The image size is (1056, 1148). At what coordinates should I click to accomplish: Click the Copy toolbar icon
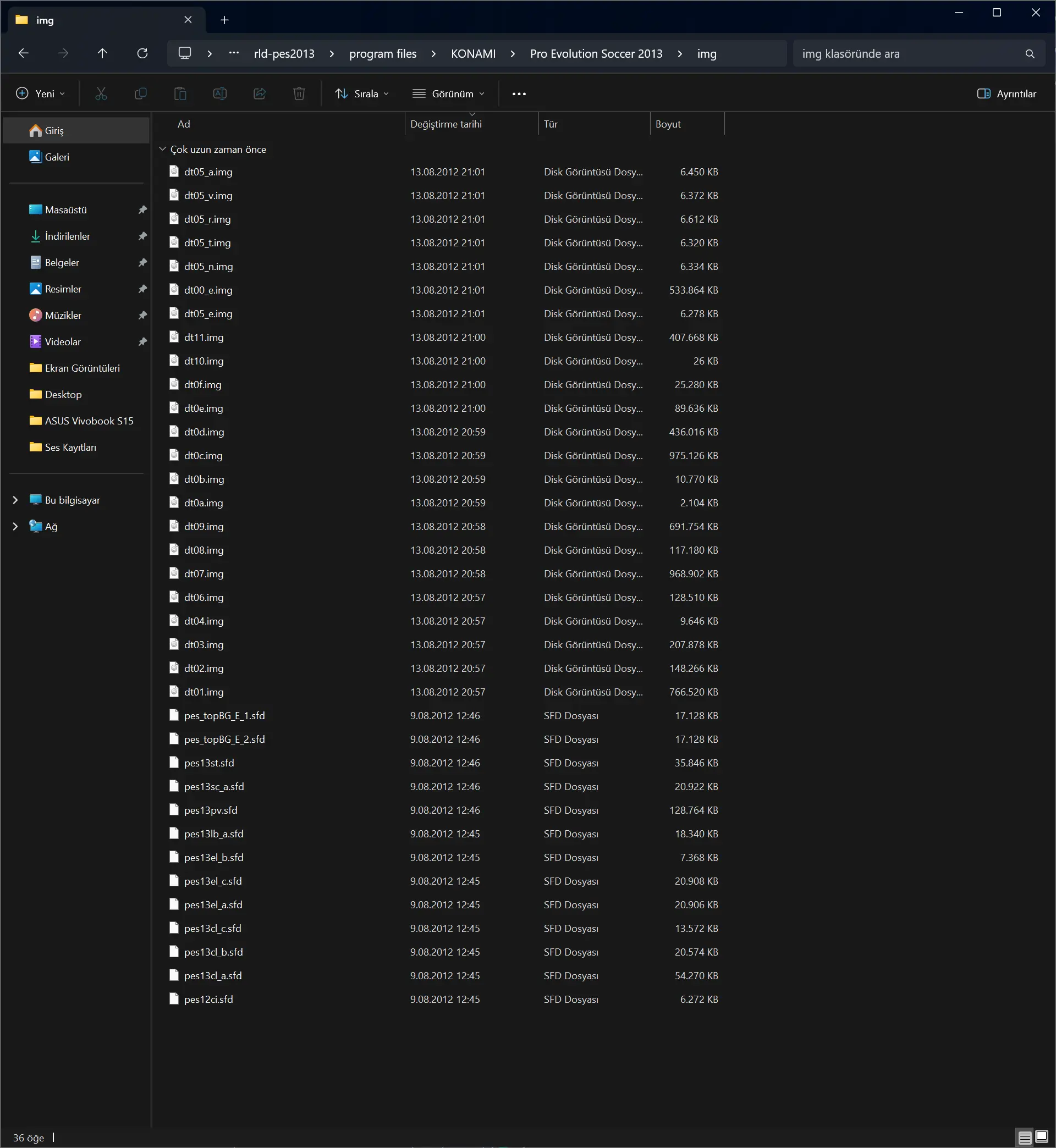click(141, 93)
